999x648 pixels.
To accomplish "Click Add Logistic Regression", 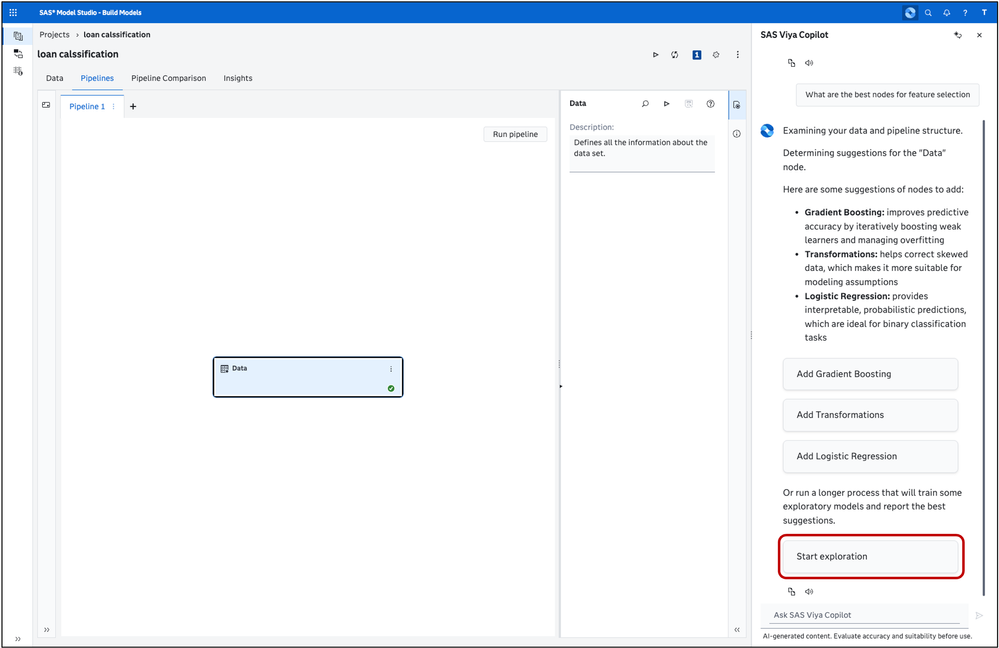I will pyautogui.click(x=870, y=456).
